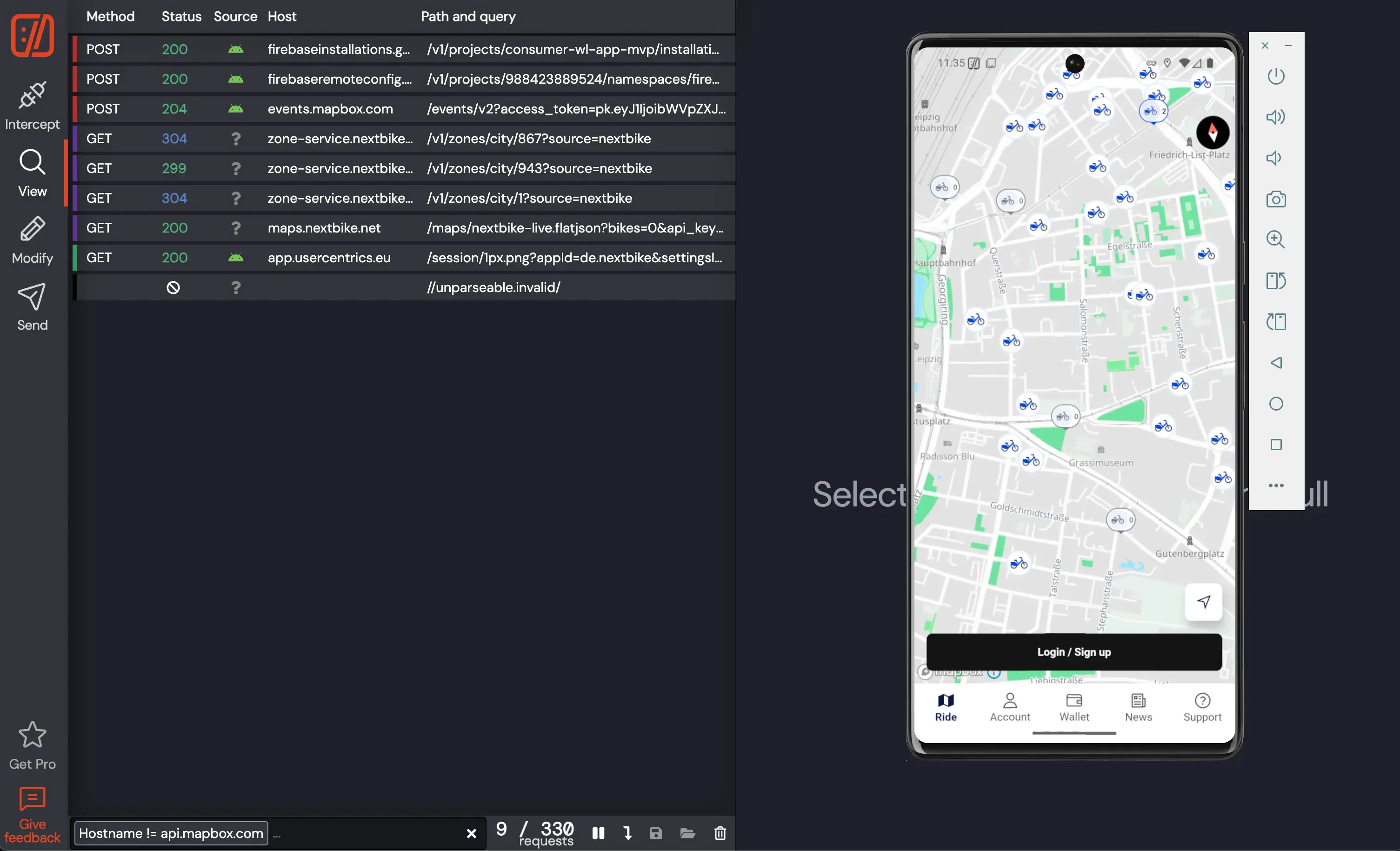
Task: Switch to the Wallet tab in the app
Action: pyautogui.click(x=1074, y=707)
